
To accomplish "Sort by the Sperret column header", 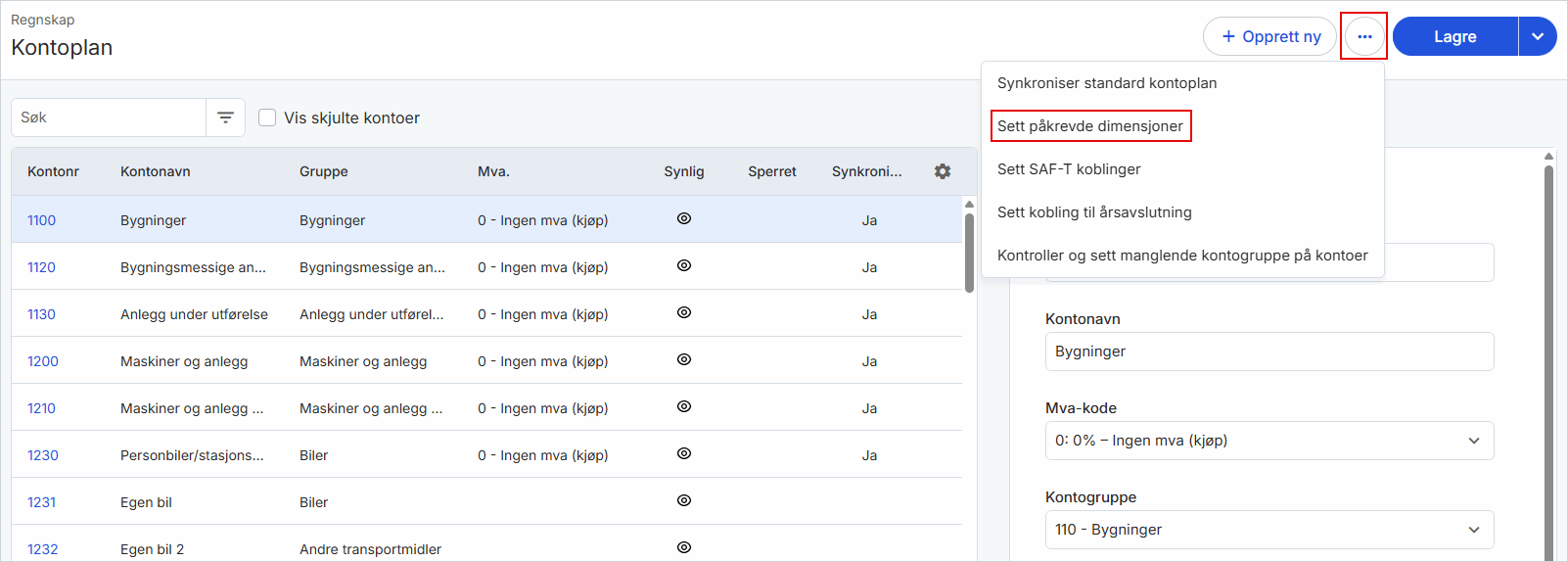I will [x=772, y=171].
